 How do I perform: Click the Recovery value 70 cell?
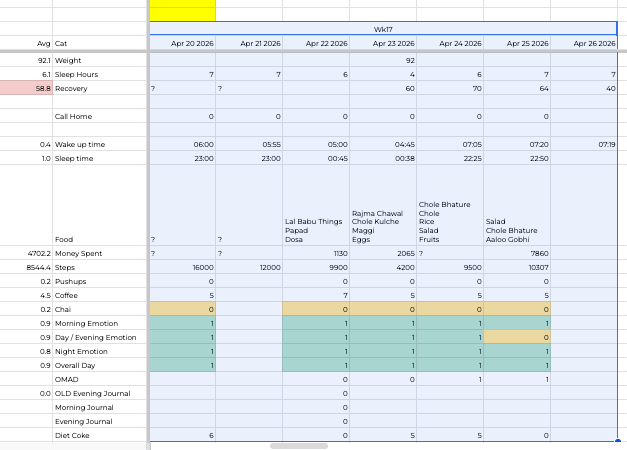click(x=450, y=88)
